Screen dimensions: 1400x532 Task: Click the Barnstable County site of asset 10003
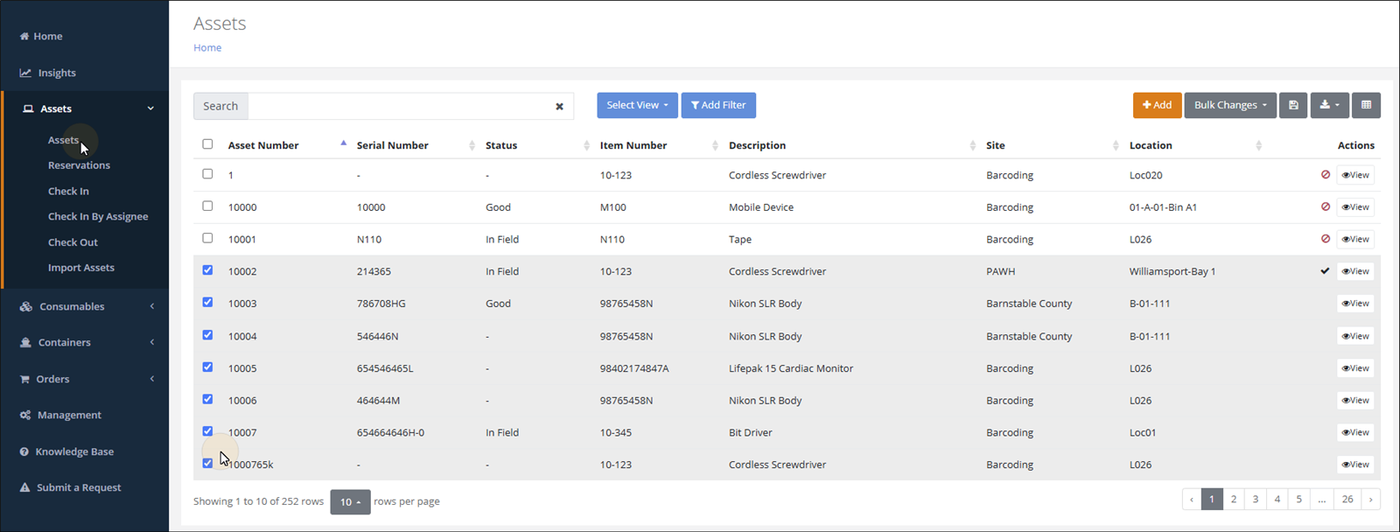pyautogui.click(x=1029, y=303)
